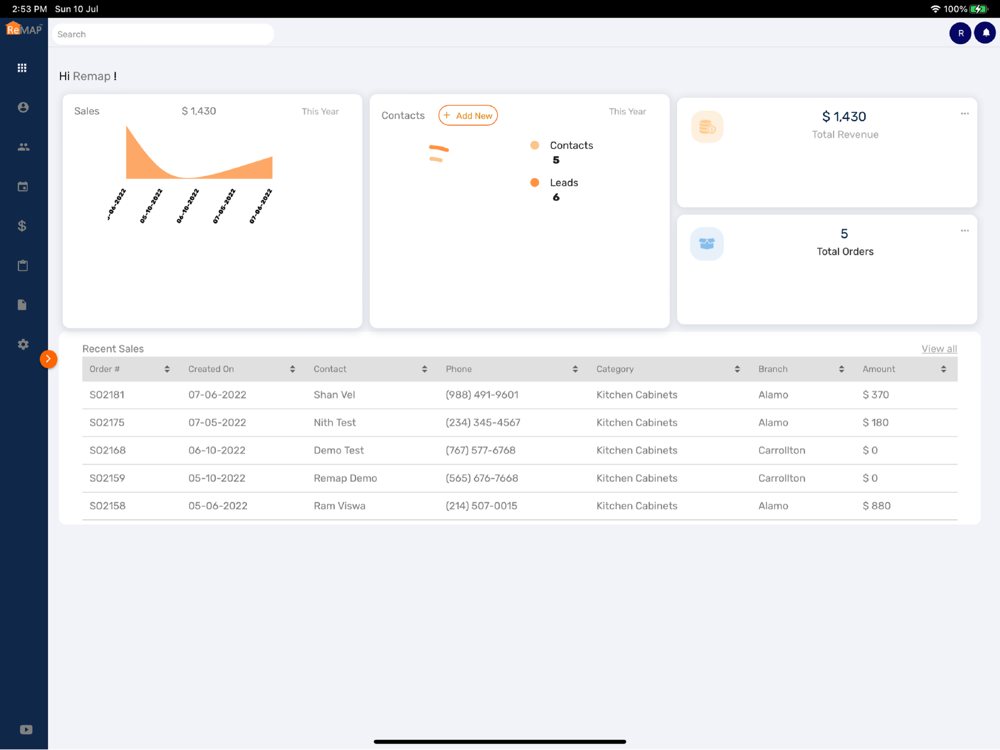Sort the table by Created On
1000x750 pixels.
click(x=292, y=369)
